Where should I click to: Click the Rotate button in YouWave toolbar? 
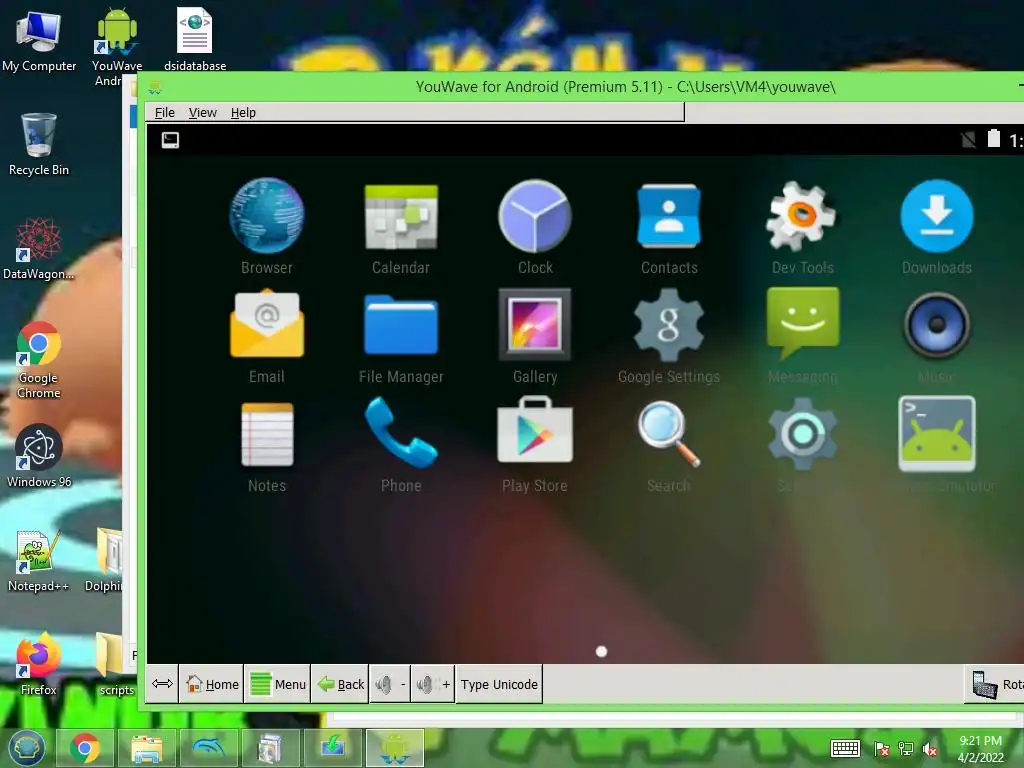995,684
